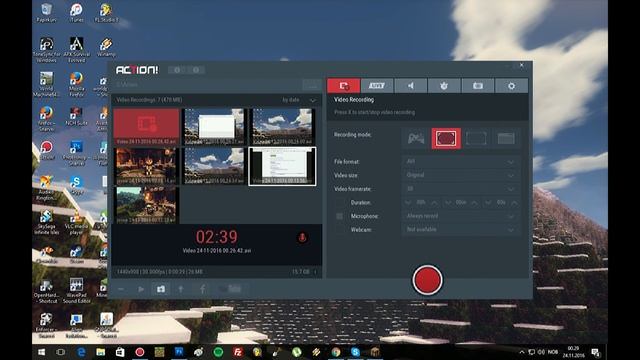Open File Explorer from the taskbar
640x360 pixels.
pyautogui.click(x=100, y=352)
